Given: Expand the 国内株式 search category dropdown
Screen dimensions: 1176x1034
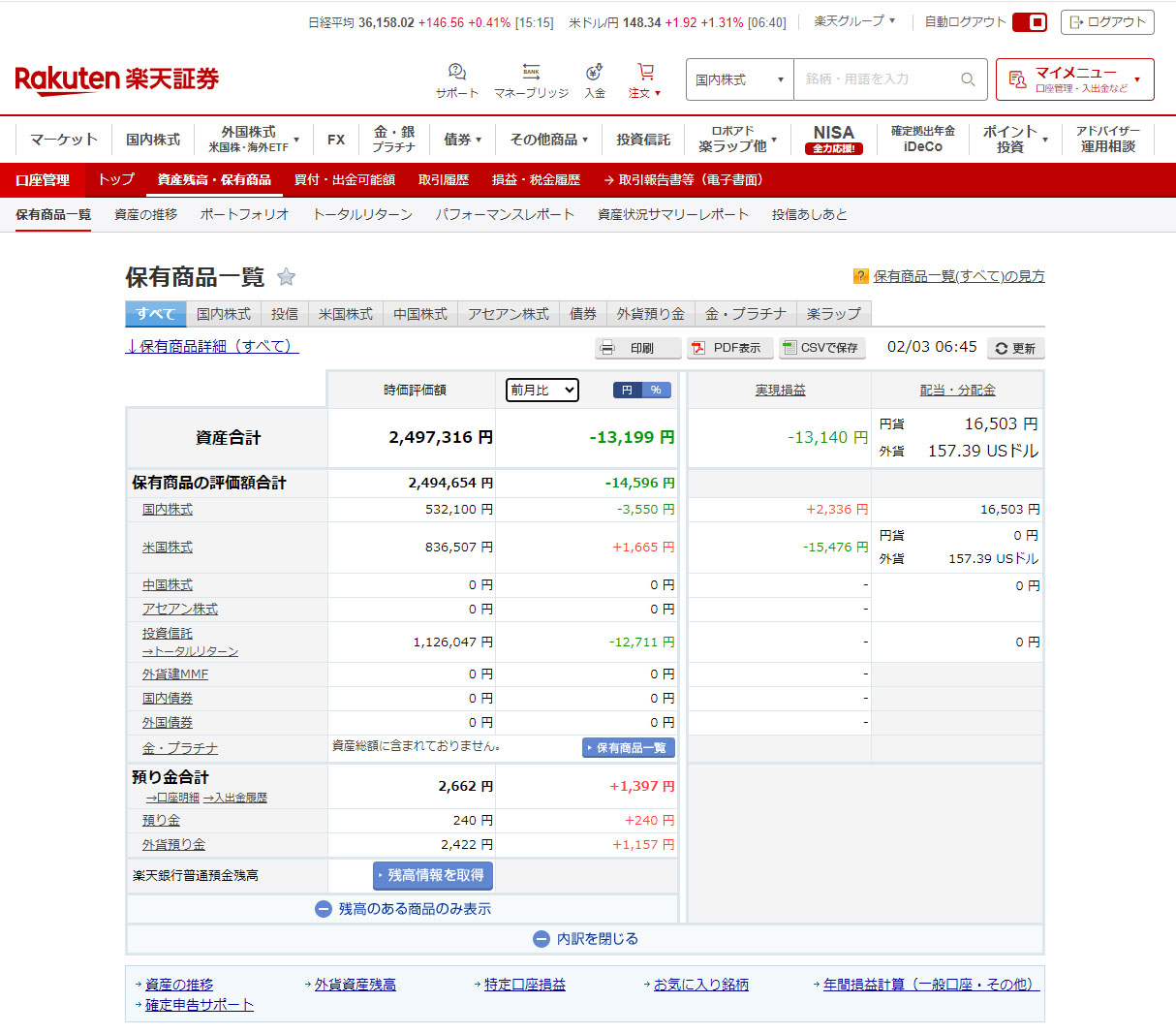Looking at the screenshot, I should (739, 79).
